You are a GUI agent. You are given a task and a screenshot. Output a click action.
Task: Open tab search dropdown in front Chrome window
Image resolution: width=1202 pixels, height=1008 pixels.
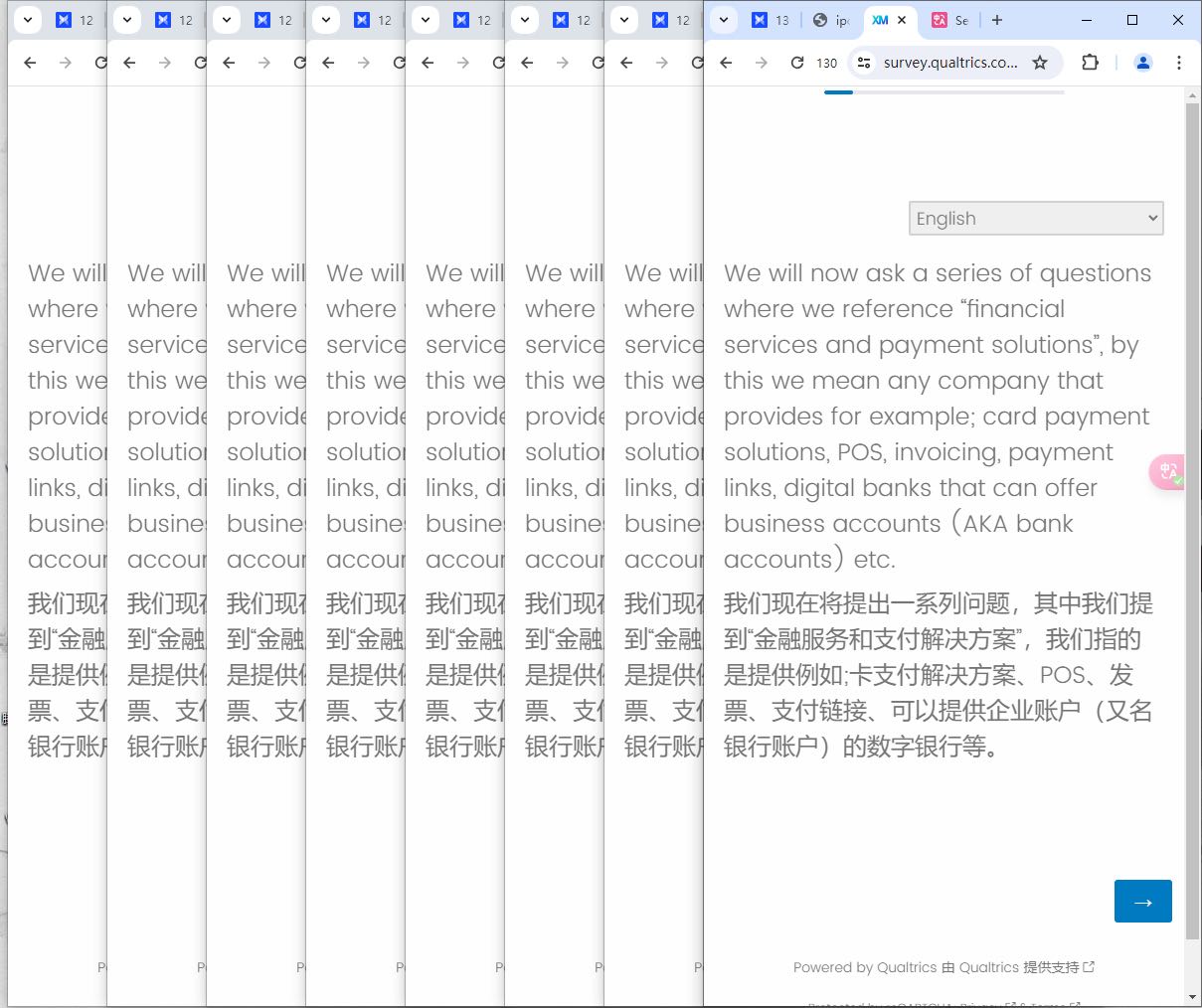(x=724, y=20)
